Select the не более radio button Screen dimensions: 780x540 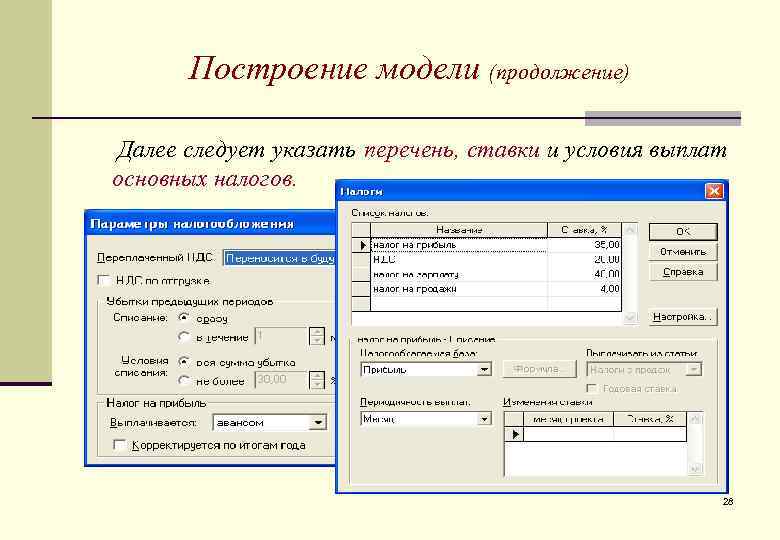pos(184,380)
